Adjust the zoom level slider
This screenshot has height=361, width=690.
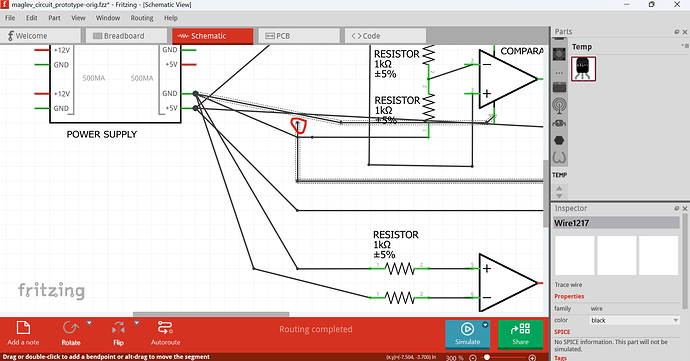pyautogui.click(x=487, y=357)
